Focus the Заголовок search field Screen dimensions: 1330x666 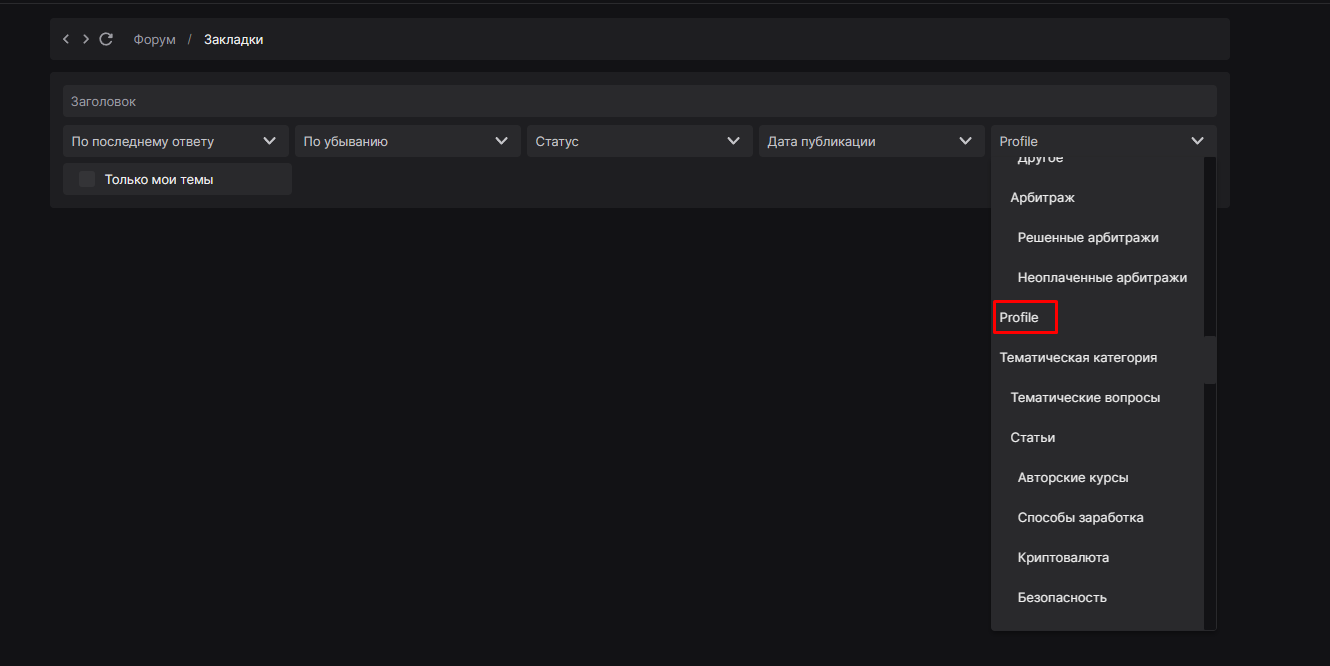(639, 101)
